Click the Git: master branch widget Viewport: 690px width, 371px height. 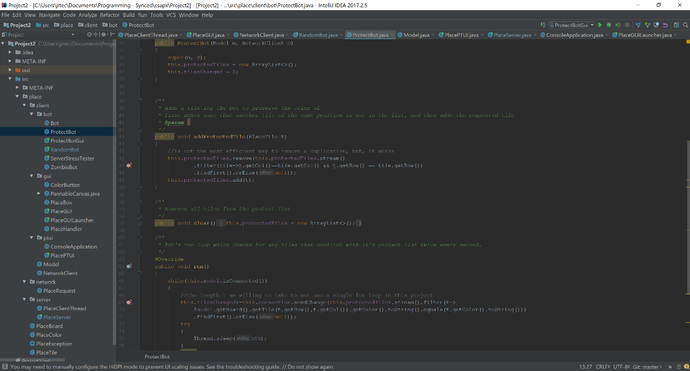point(647,367)
